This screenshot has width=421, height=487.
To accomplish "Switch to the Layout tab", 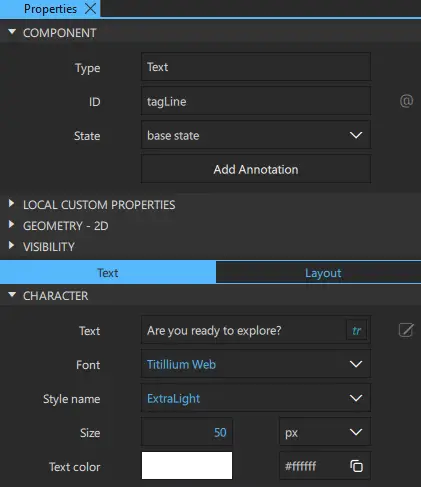I will click(319, 273).
